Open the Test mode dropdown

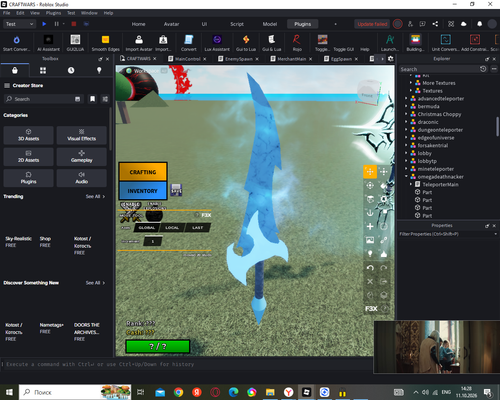pyautogui.click(x=19, y=24)
